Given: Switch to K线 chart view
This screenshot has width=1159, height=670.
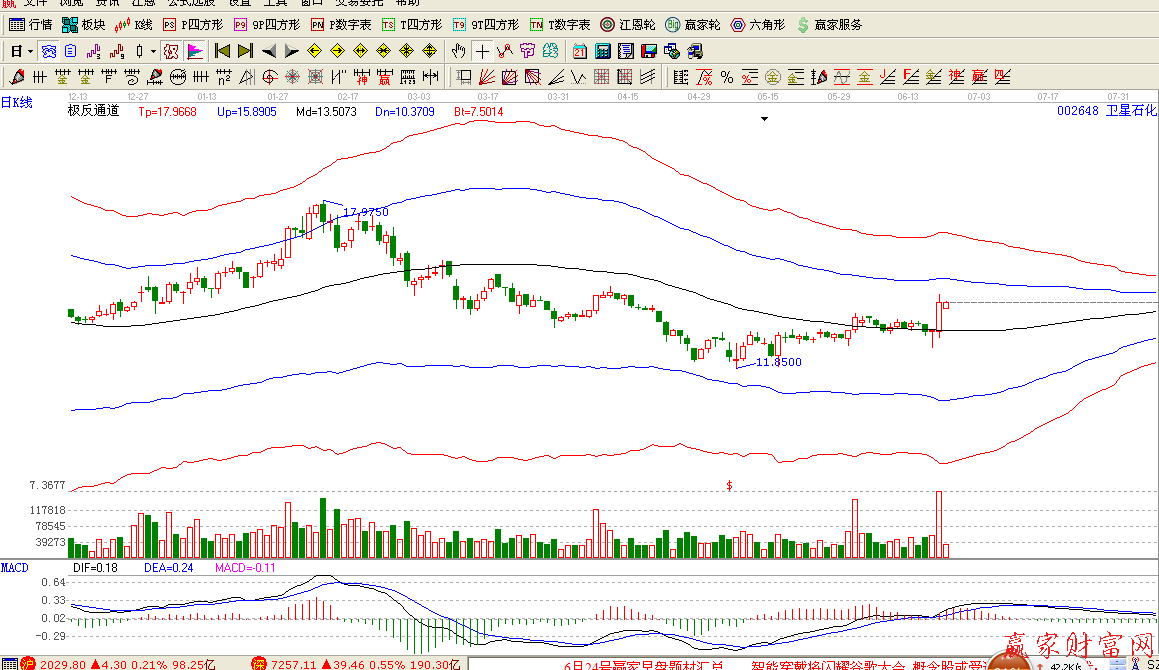Looking at the screenshot, I should click(x=134, y=24).
